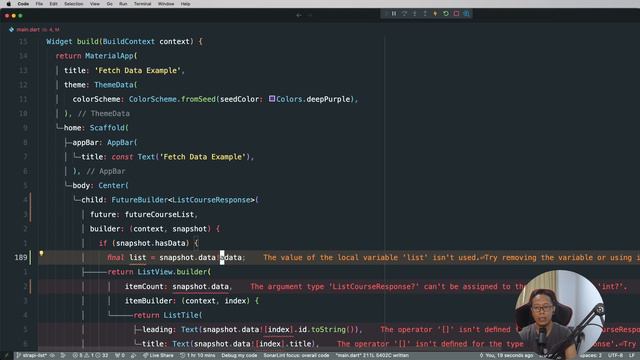640x360 pixels.
Task: Click 'Scaffold' after home:
Action: point(107,128)
